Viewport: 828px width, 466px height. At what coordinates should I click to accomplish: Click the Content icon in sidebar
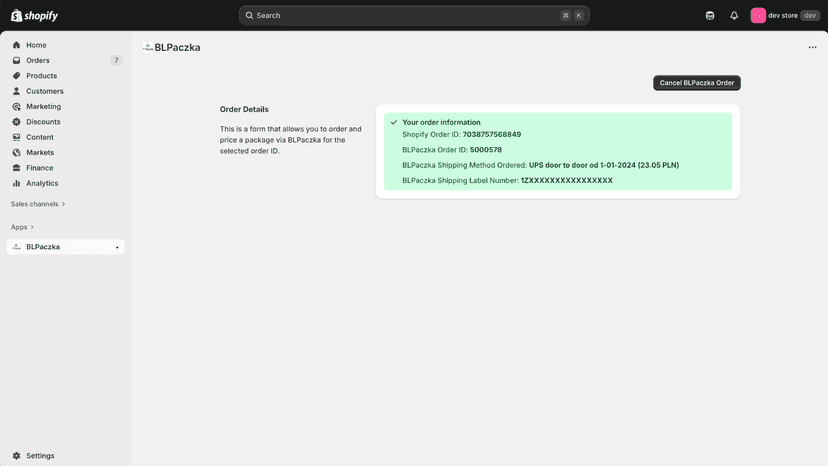coord(16,137)
